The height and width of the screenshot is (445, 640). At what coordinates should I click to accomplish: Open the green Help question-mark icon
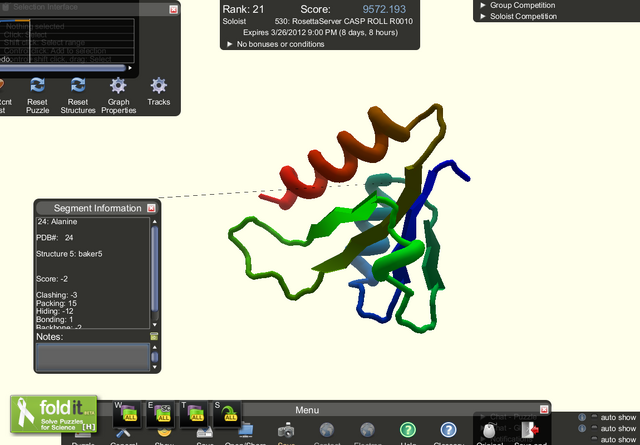click(x=407, y=430)
